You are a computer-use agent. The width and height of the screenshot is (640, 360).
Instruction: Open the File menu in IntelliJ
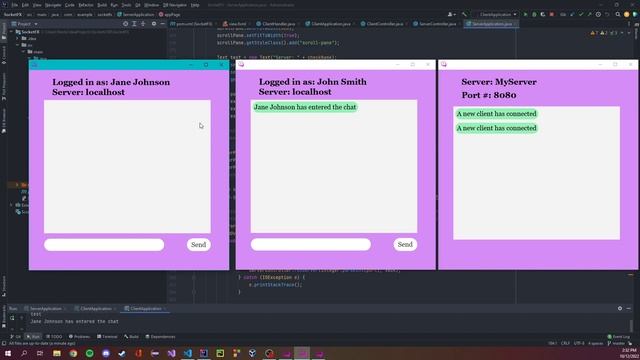tap(15, 5)
